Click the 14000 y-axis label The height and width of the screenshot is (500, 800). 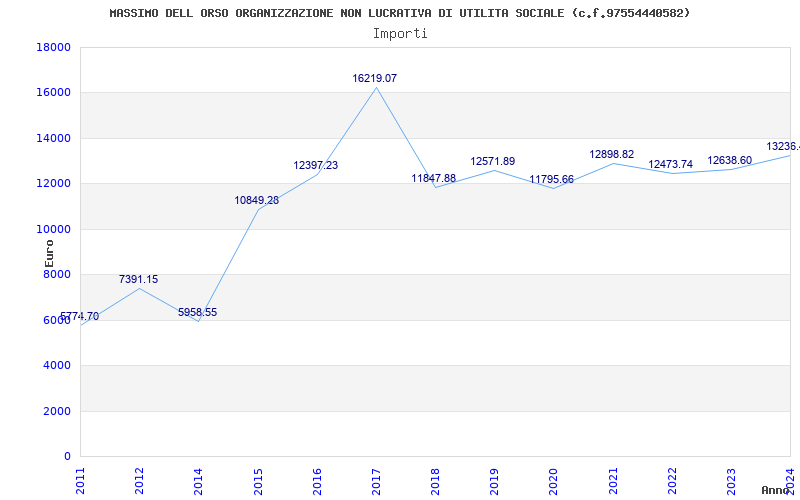tap(54, 138)
